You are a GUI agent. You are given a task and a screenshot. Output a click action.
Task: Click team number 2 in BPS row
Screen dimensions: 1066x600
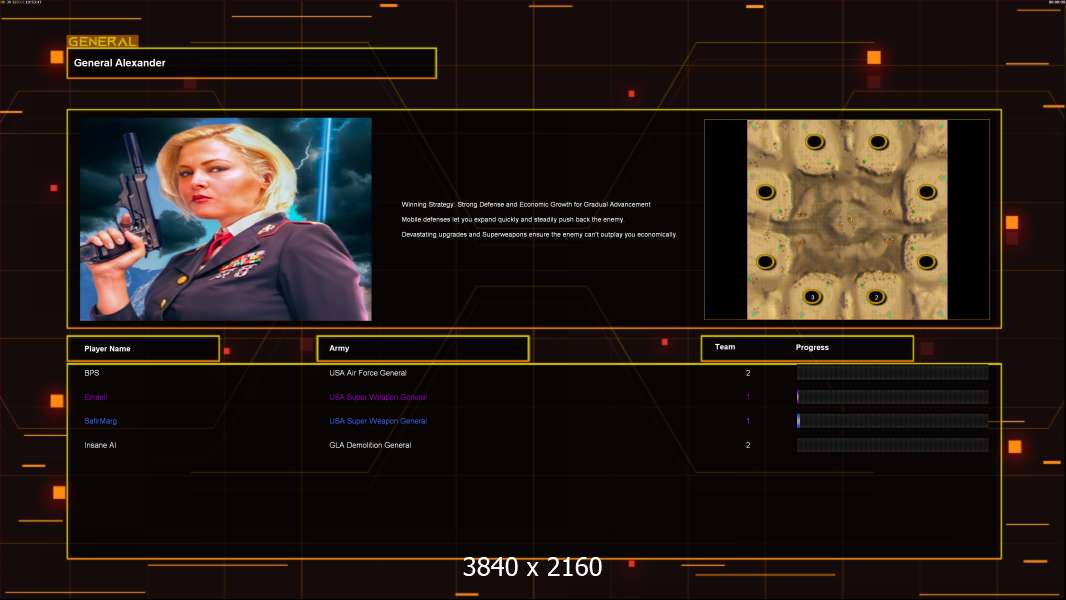click(748, 373)
